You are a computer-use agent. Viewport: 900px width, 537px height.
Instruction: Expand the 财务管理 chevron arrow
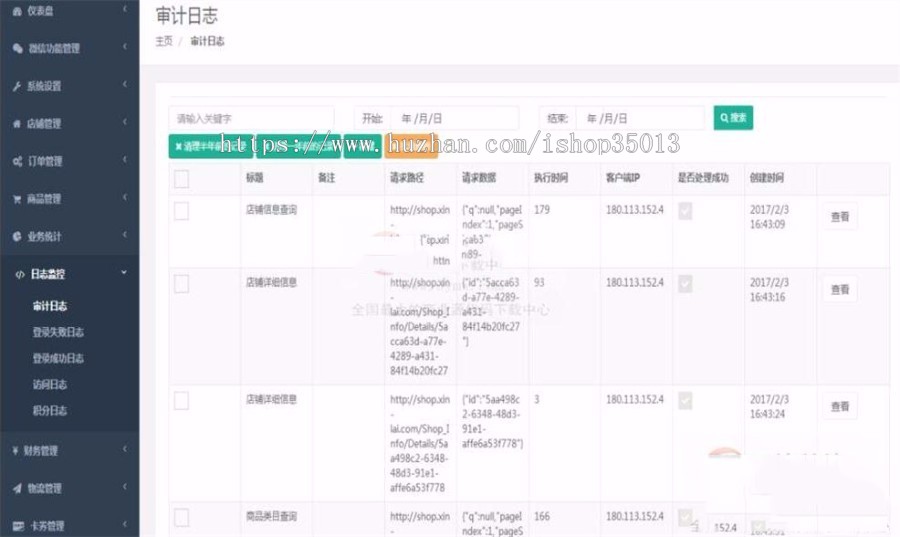(x=125, y=449)
